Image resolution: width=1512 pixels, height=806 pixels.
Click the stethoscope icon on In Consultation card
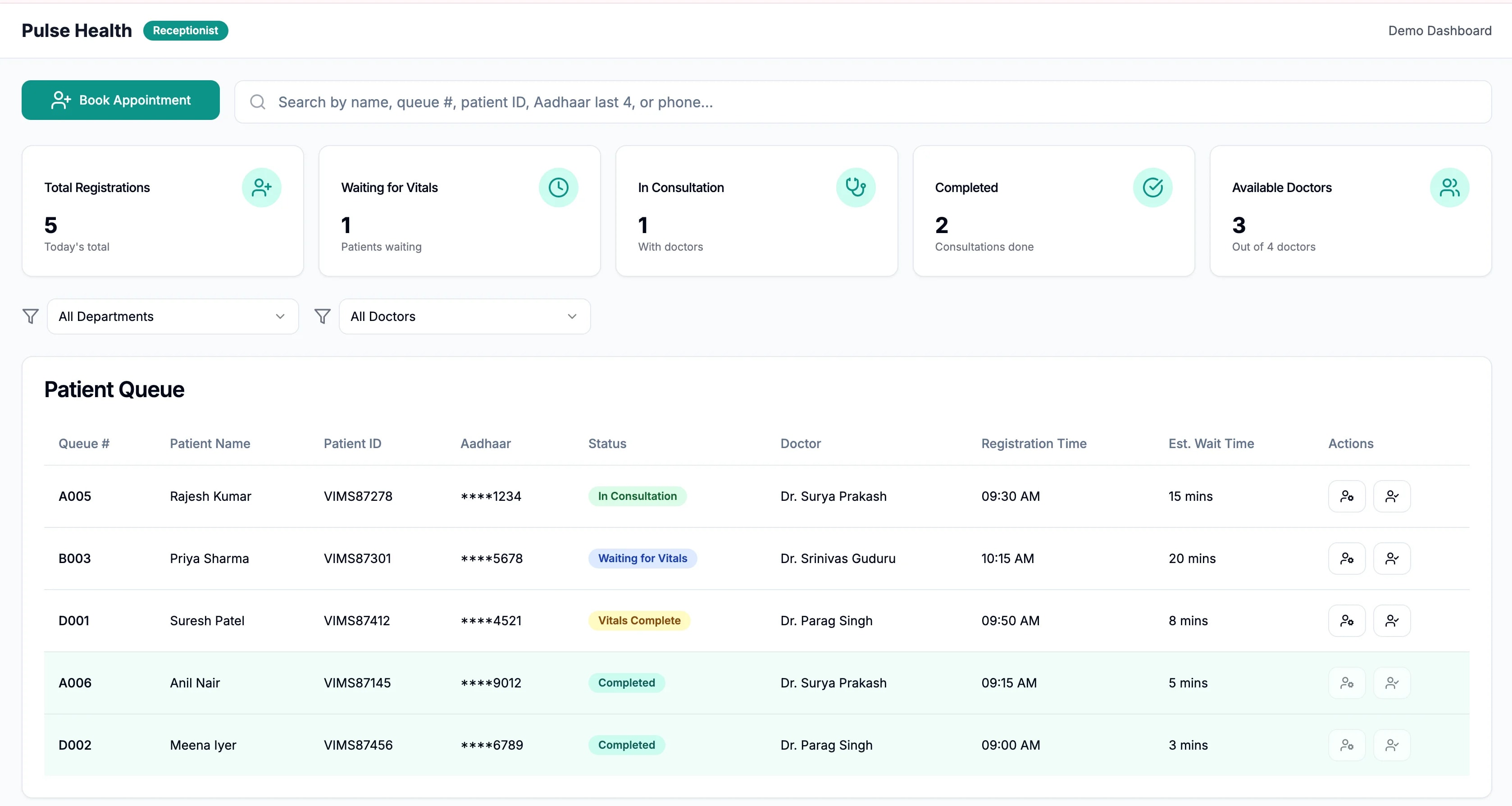point(856,187)
